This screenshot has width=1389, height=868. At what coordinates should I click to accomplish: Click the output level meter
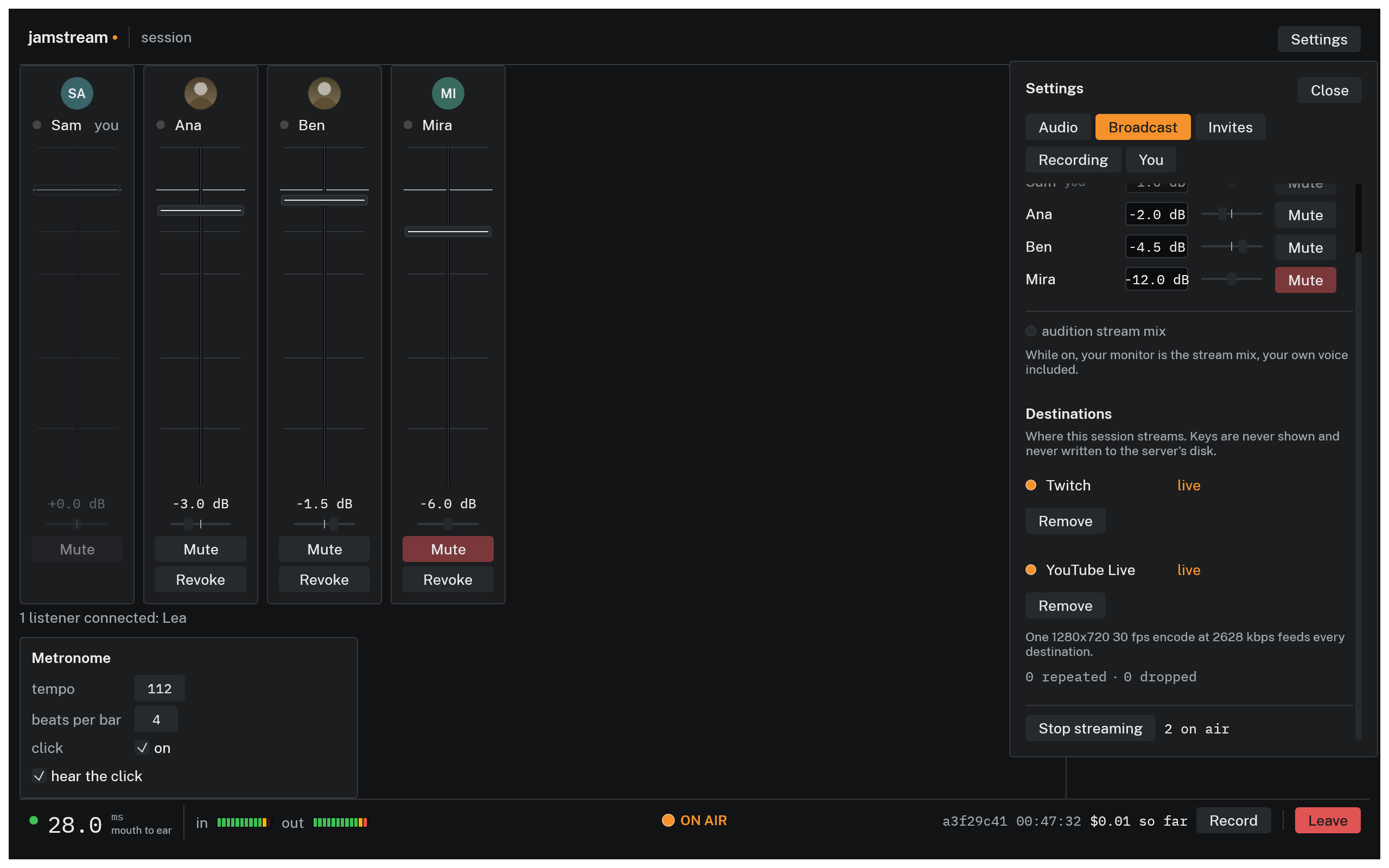(340, 822)
